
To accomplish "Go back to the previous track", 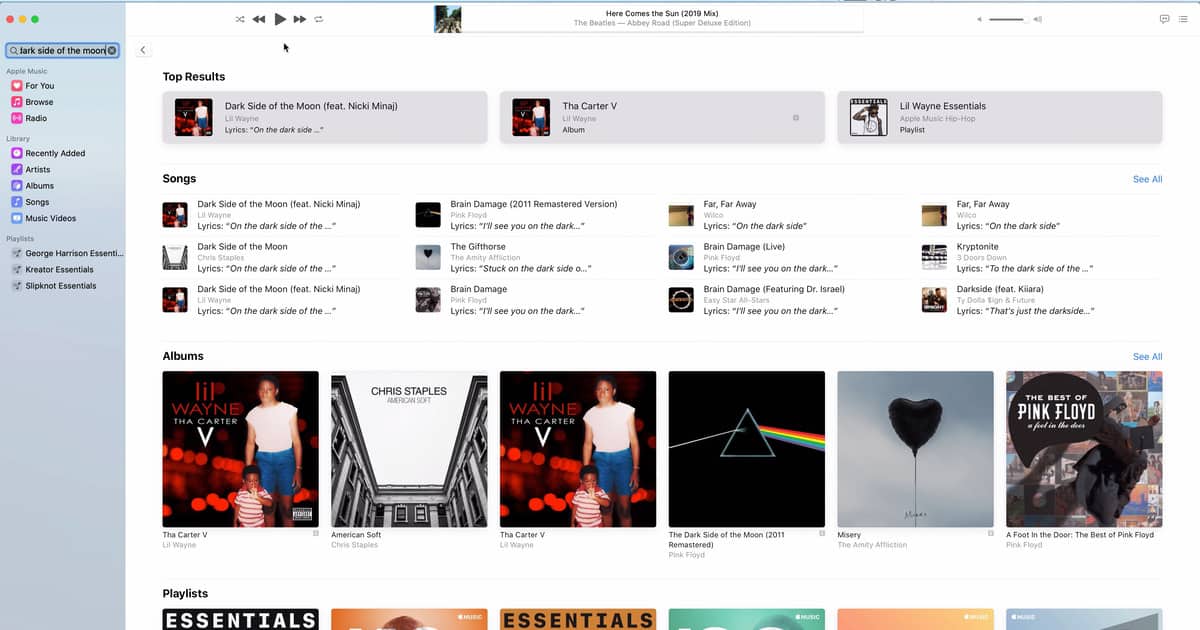I will [x=259, y=19].
